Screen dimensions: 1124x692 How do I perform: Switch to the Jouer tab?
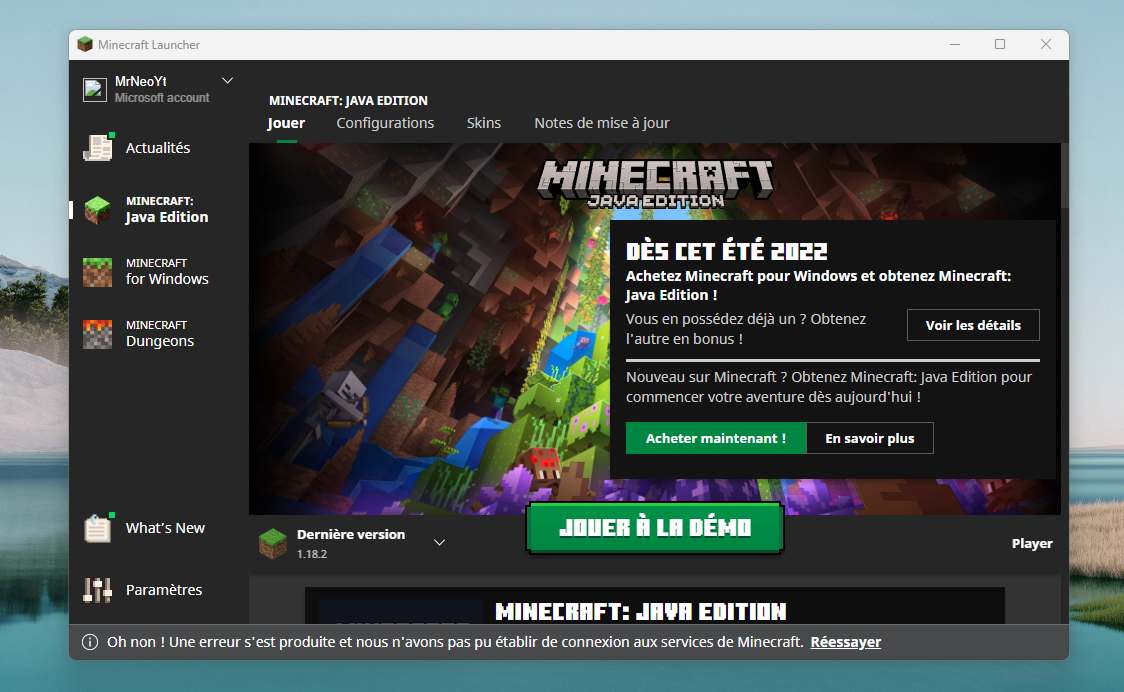pyautogui.click(x=286, y=123)
